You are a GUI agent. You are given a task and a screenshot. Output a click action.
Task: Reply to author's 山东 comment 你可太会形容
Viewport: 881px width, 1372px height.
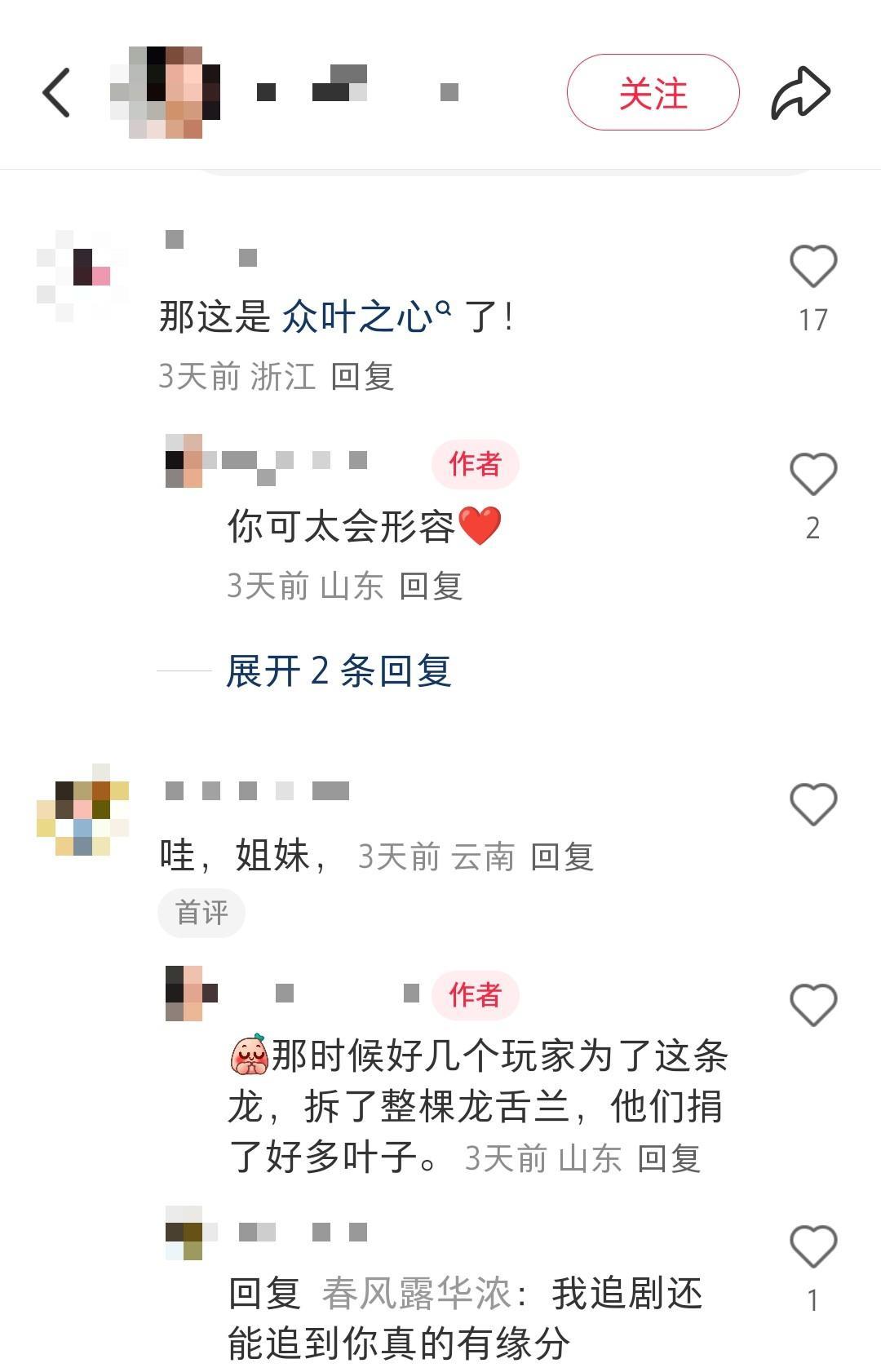point(431,586)
